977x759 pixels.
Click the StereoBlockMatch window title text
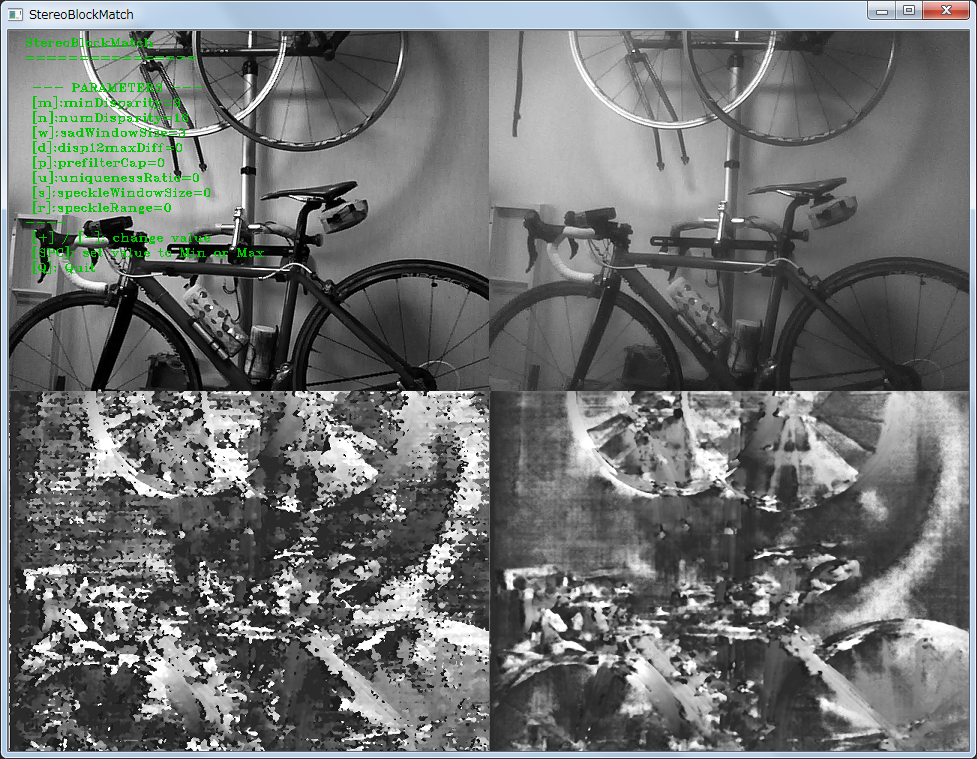coord(81,14)
